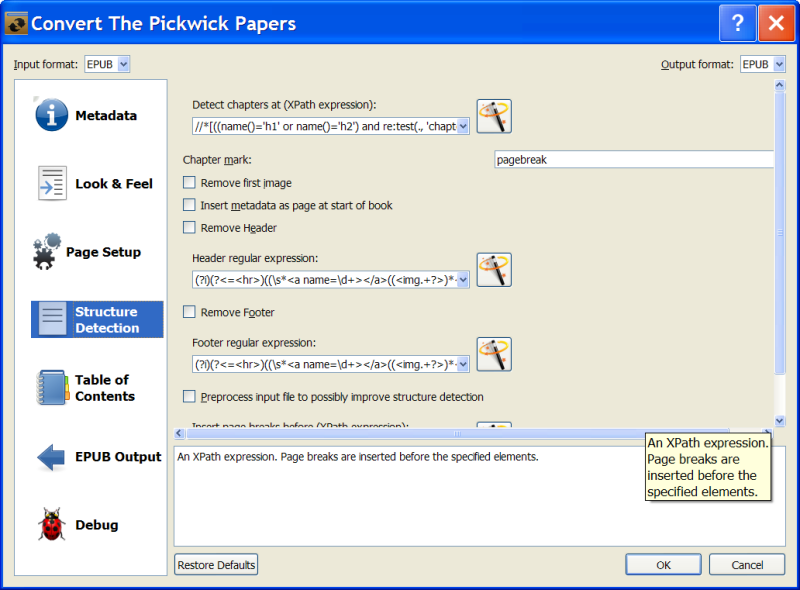The width and height of the screenshot is (800, 590).
Task: Click the "Footer regular expression:" label
Action: click(254, 342)
